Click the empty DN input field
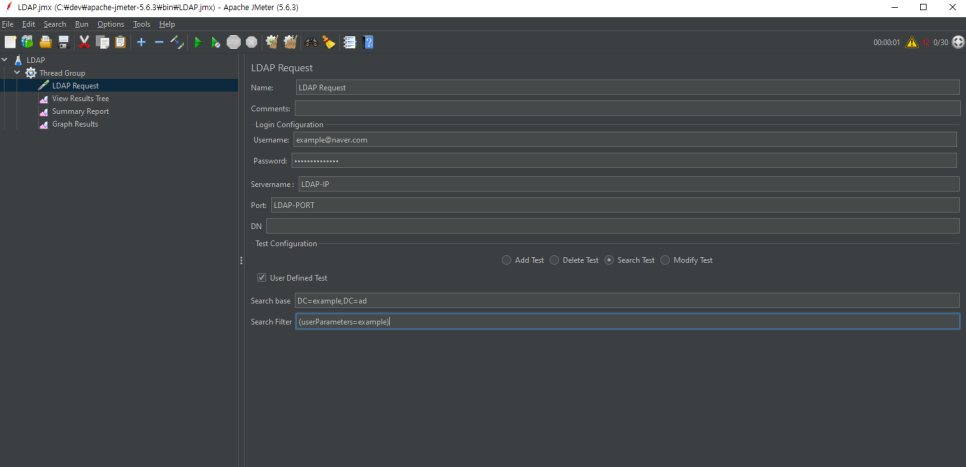The width and height of the screenshot is (966, 467). (x=613, y=225)
